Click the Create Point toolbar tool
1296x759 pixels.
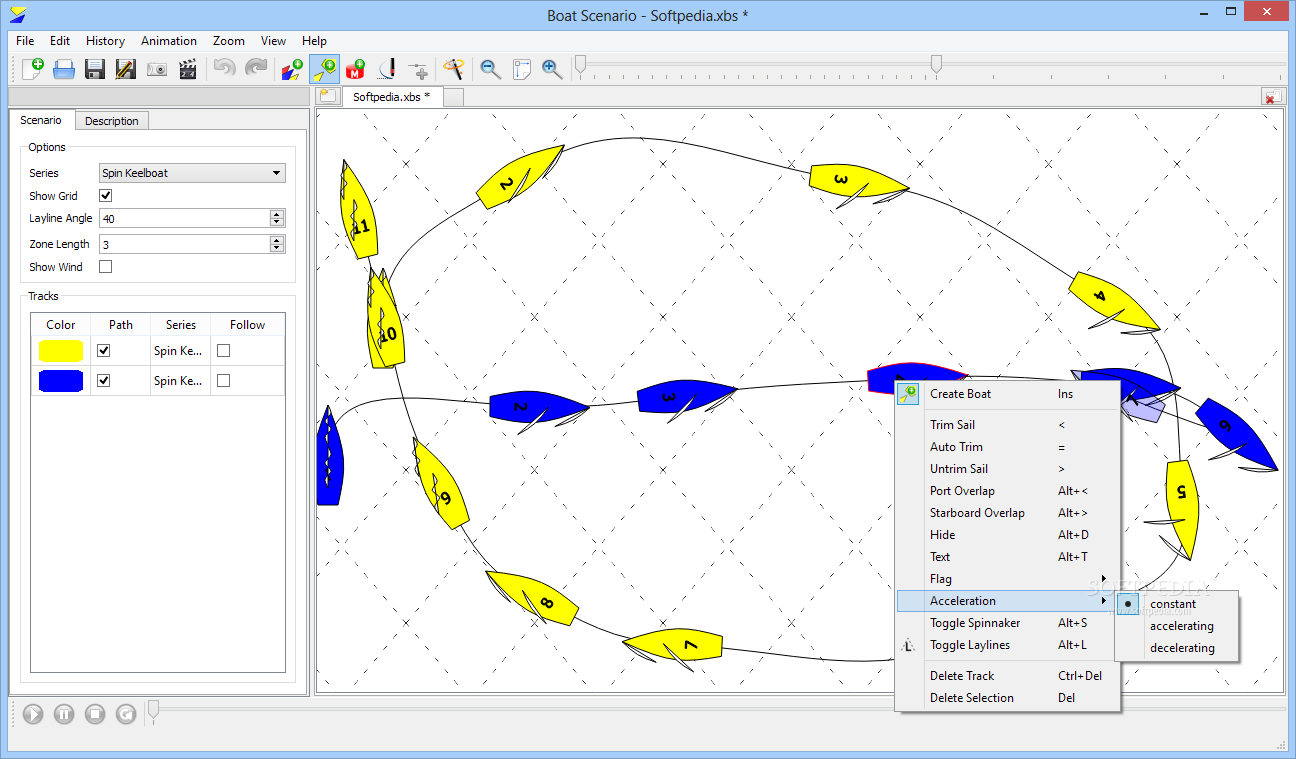418,69
